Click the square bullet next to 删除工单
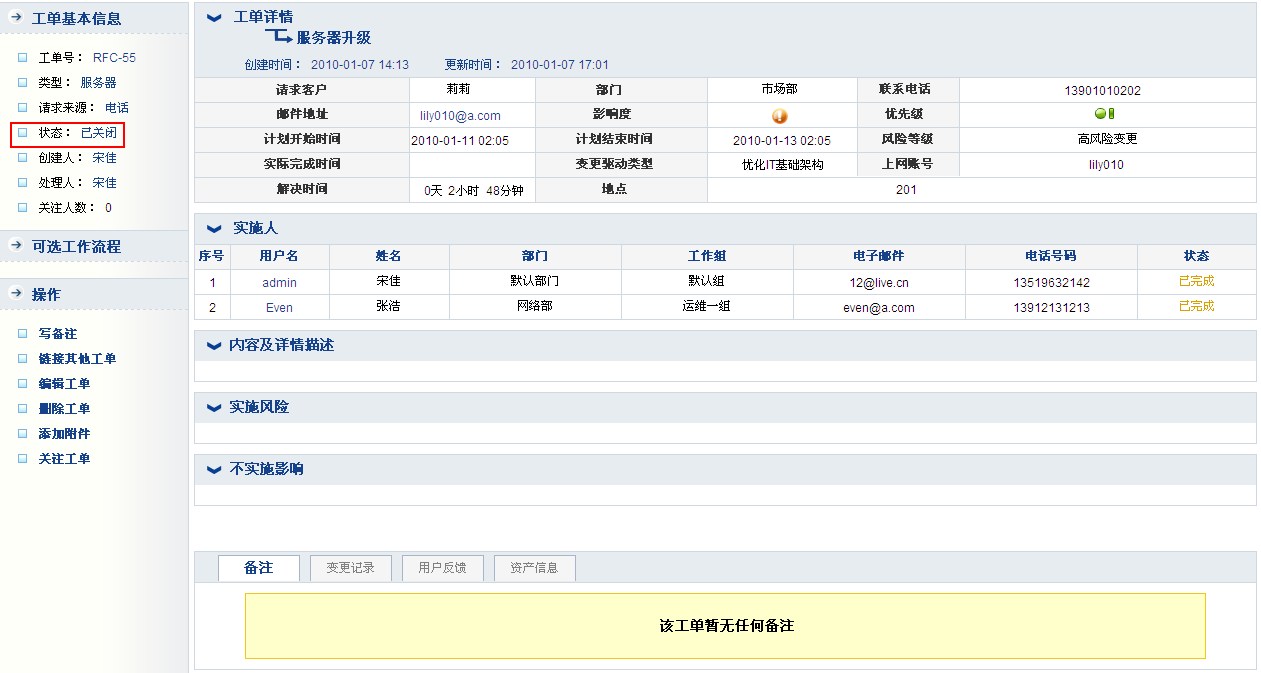This screenshot has height=673, width=1261. click(22, 408)
